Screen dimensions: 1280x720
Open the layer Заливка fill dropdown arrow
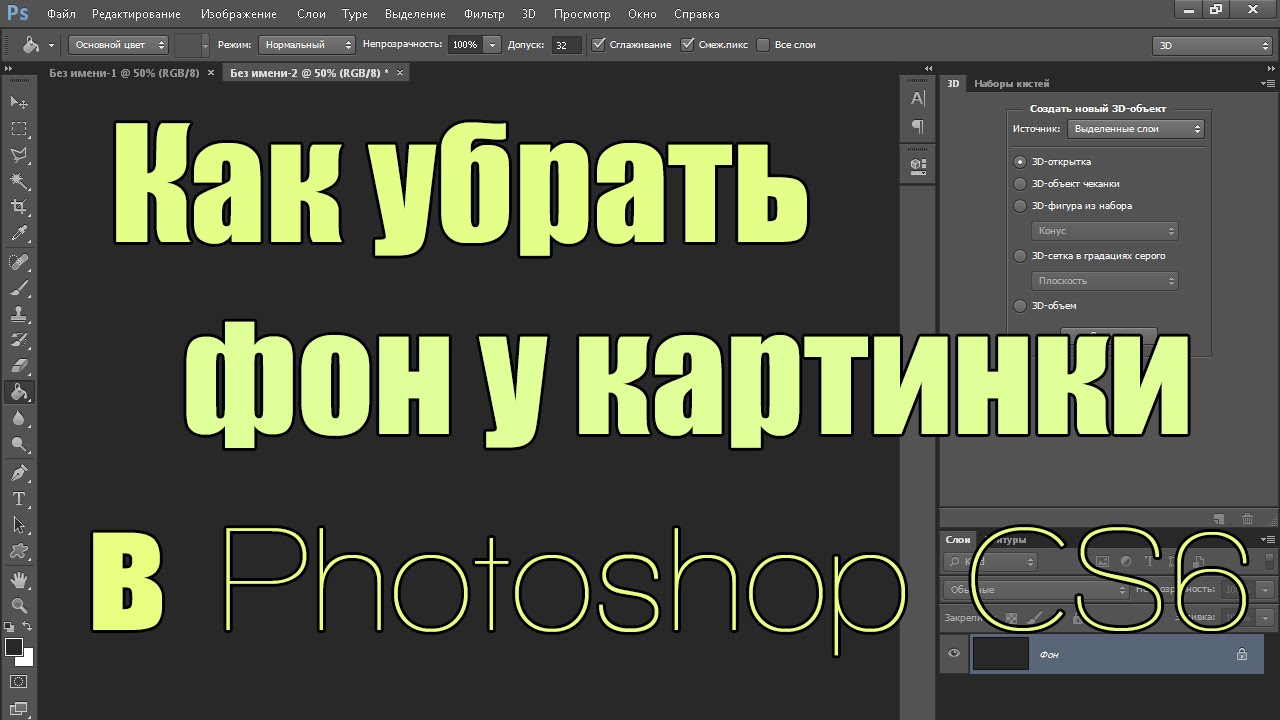(1265, 618)
